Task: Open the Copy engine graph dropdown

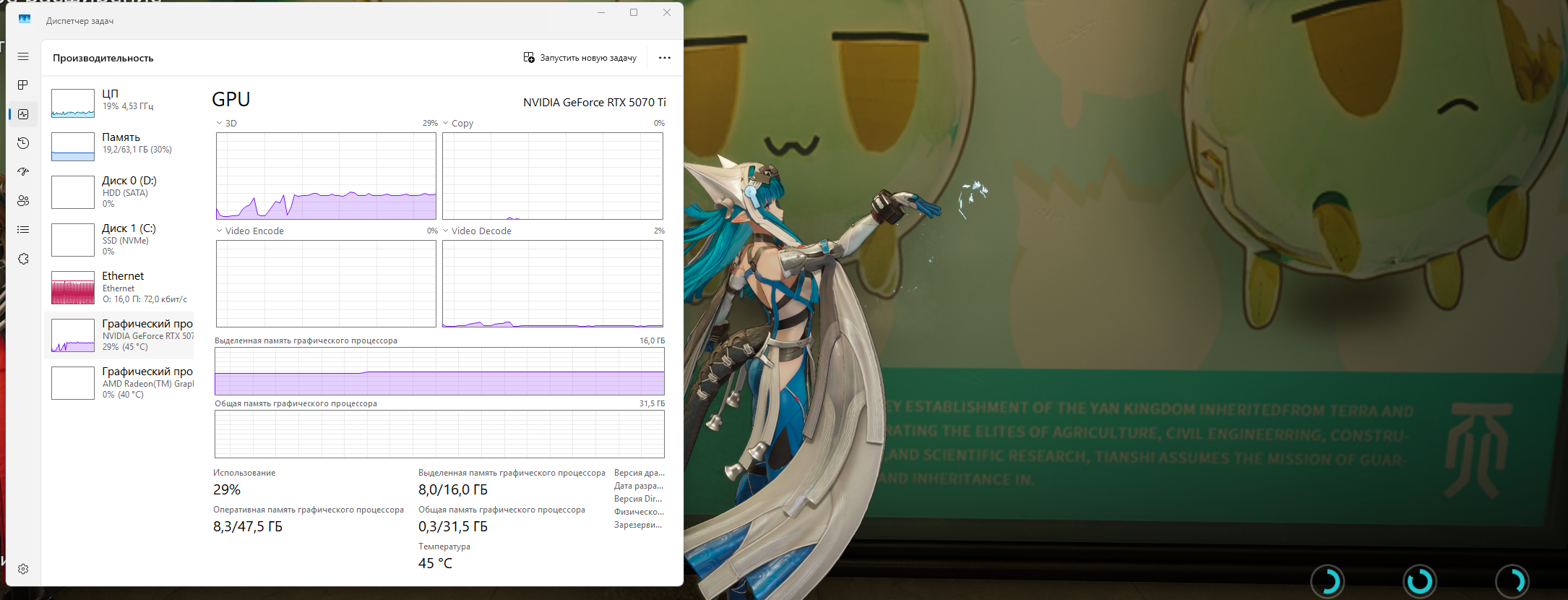Action: pos(446,124)
